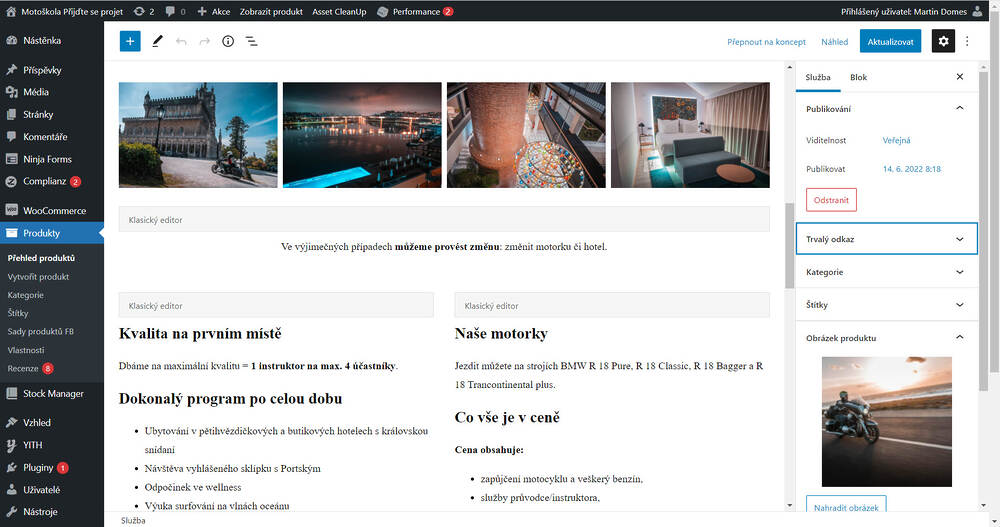
Task: Toggle the block inserter plus button
Action: pos(130,41)
